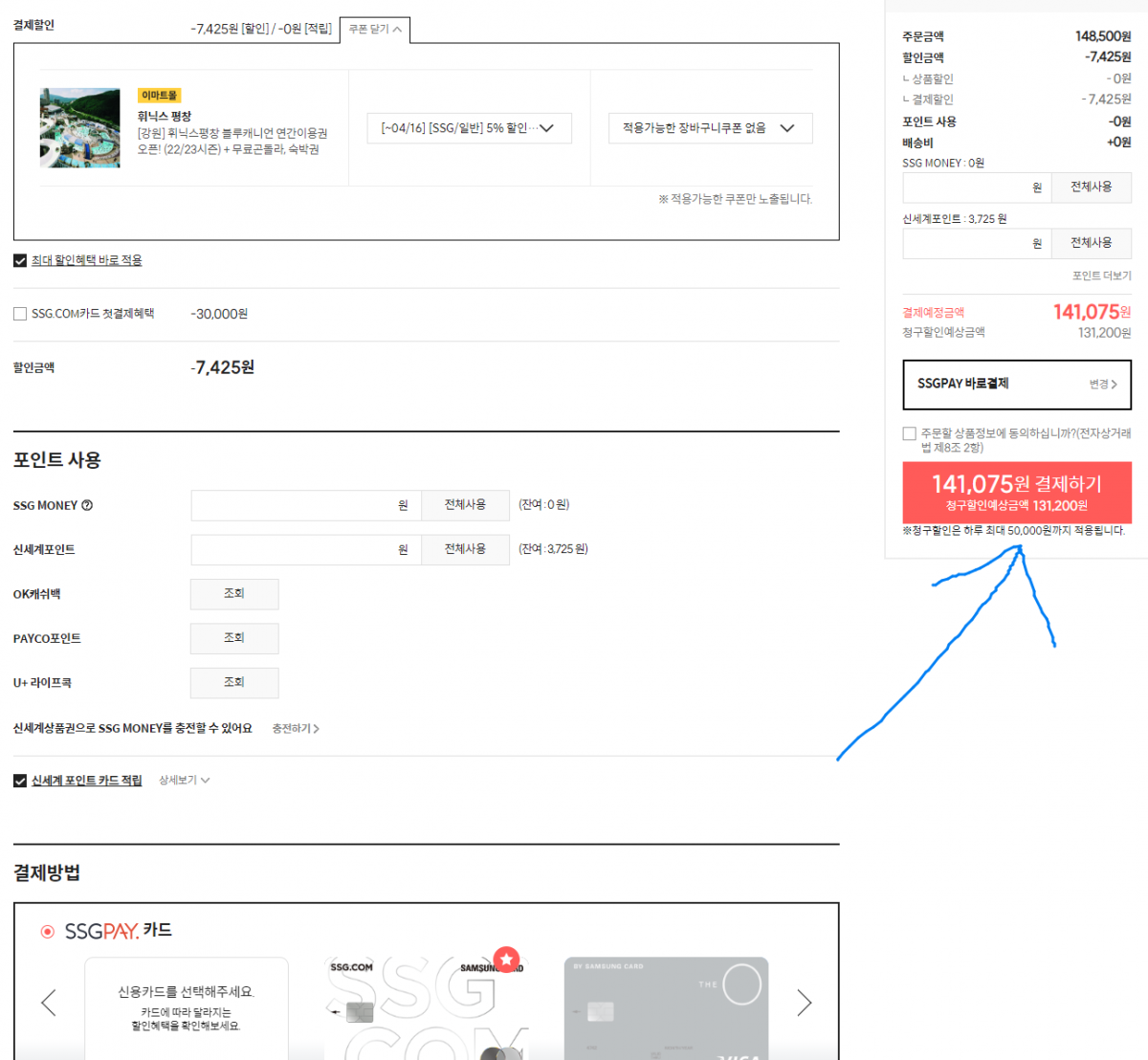
Task: Agree to 주문할 상품정보 동의 checkbox
Action: pyautogui.click(x=909, y=433)
